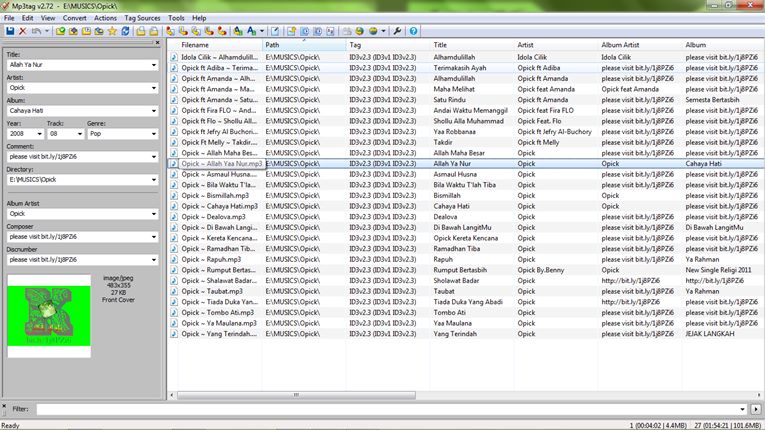This screenshot has width=765, height=430.
Task: Click the filter apply arrow button
Action: click(756, 409)
